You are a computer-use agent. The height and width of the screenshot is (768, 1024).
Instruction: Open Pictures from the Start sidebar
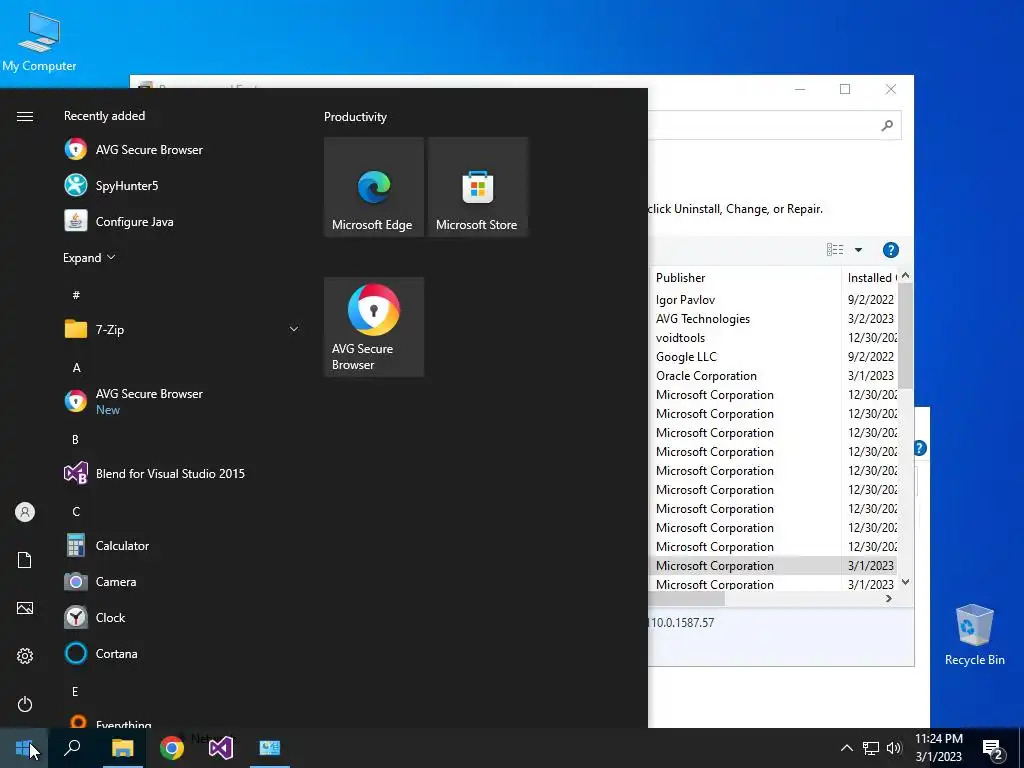click(25, 608)
